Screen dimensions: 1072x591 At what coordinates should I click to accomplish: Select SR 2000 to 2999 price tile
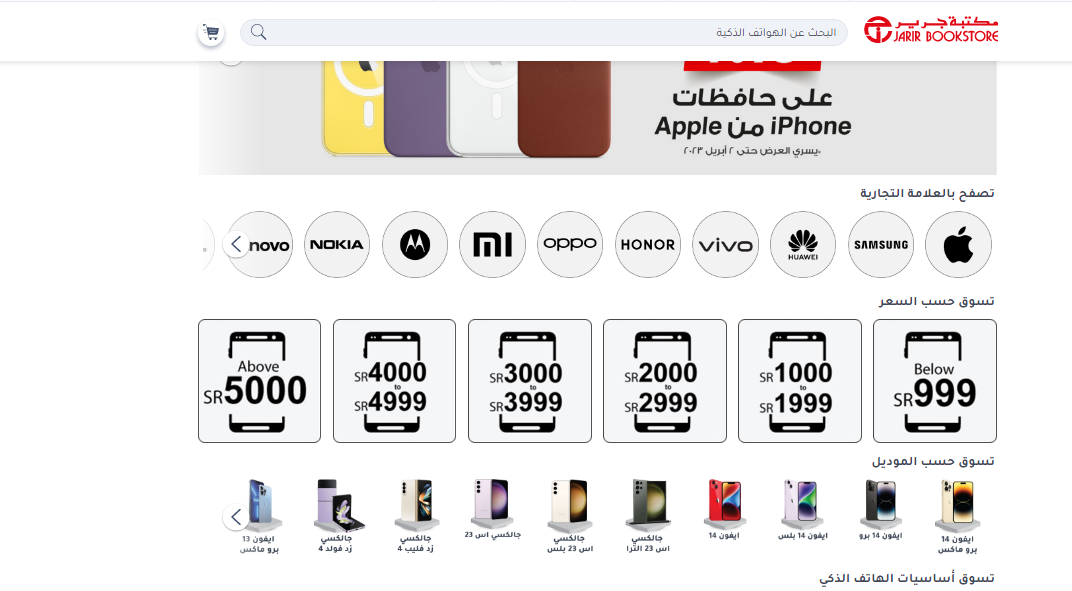665,381
